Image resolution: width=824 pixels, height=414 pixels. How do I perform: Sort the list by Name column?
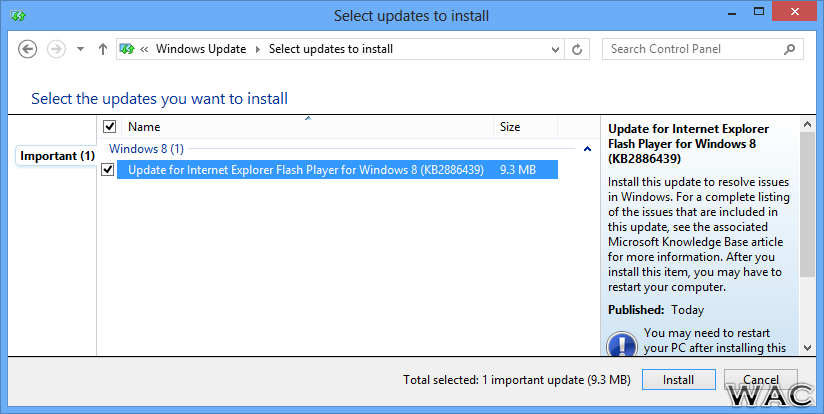tap(308, 127)
